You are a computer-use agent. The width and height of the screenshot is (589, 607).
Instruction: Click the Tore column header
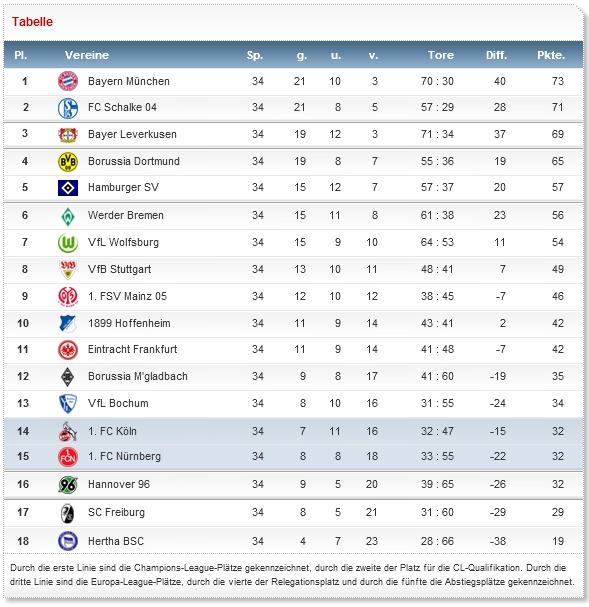(440, 55)
